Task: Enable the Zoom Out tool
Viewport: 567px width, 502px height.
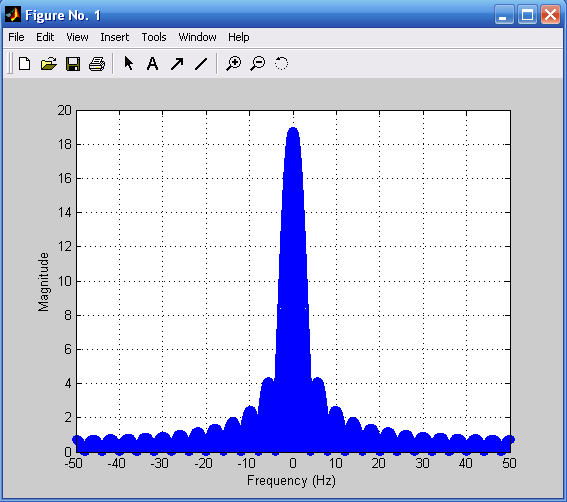Action: tap(258, 63)
